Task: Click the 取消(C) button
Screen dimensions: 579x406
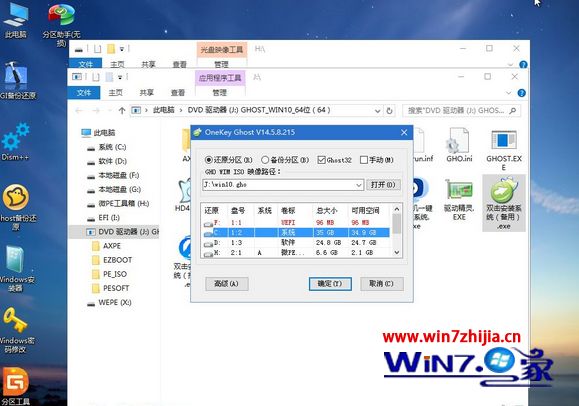Action: click(x=381, y=284)
